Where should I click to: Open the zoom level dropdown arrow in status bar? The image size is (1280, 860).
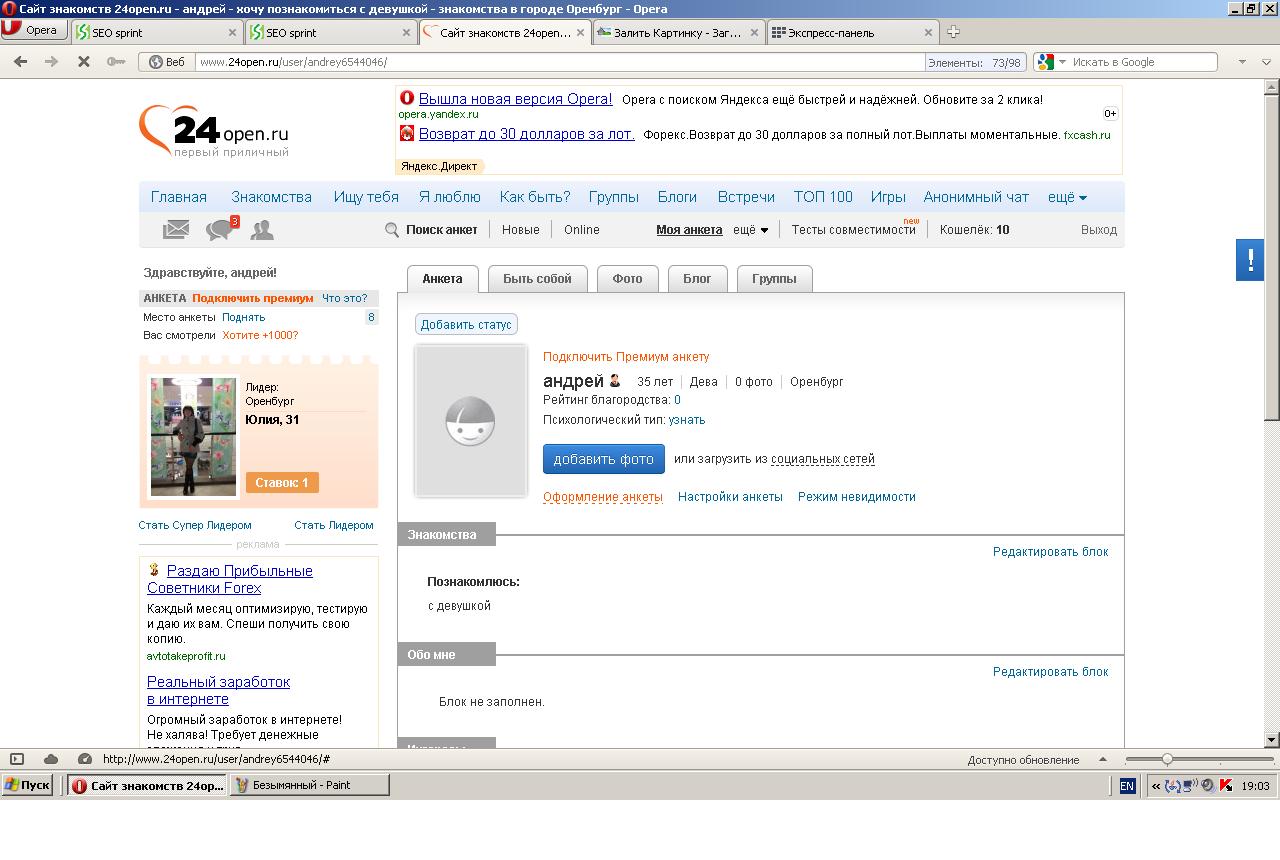(1104, 759)
